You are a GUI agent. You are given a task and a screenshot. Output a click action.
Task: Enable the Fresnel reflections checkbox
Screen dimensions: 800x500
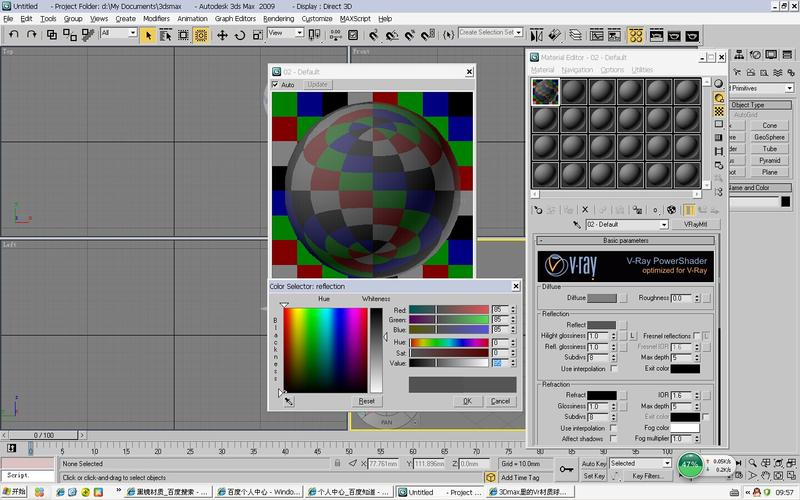point(698,335)
